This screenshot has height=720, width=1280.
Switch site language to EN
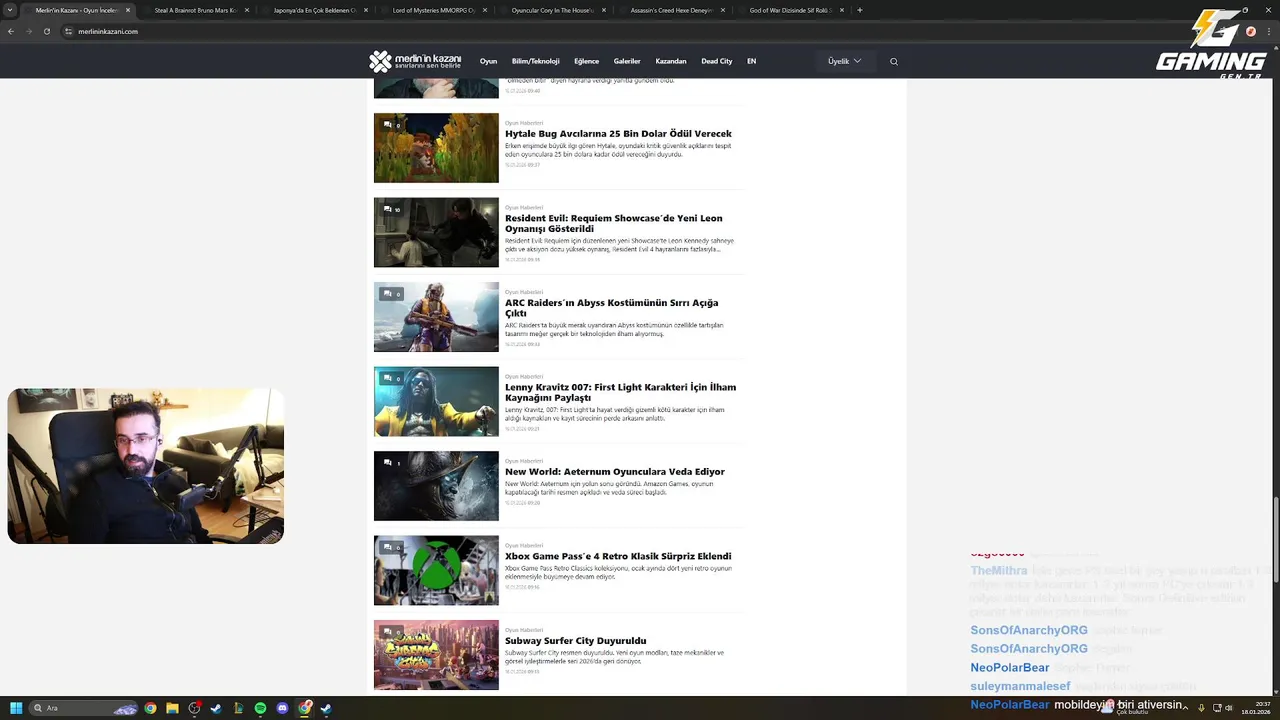(751, 61)
